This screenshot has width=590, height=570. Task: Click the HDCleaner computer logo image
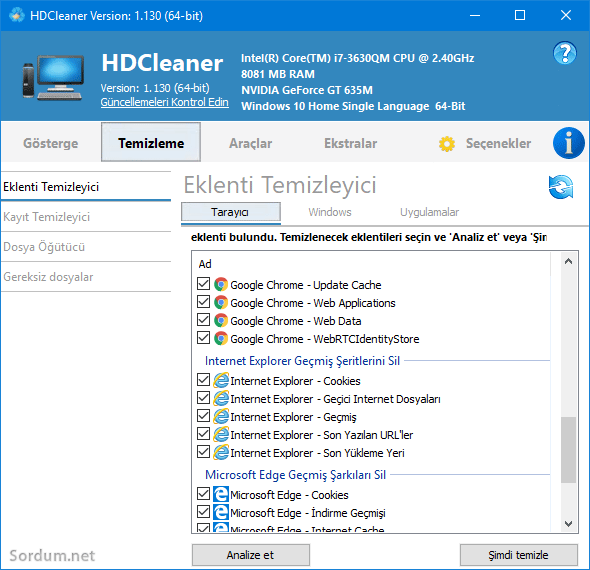click(x=53, y=78)
